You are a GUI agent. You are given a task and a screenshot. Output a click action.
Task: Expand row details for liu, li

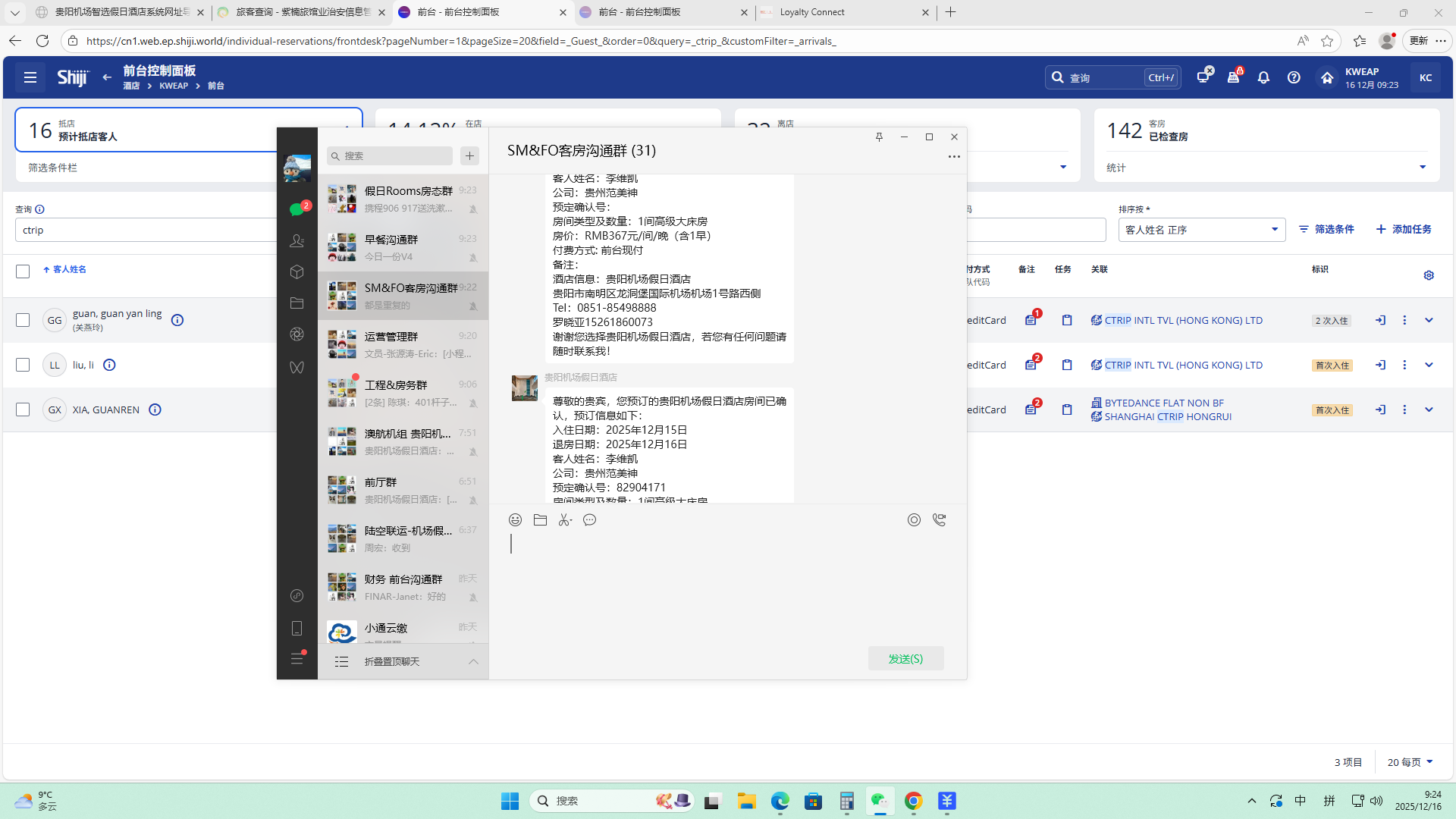[x=1429, y=365]
